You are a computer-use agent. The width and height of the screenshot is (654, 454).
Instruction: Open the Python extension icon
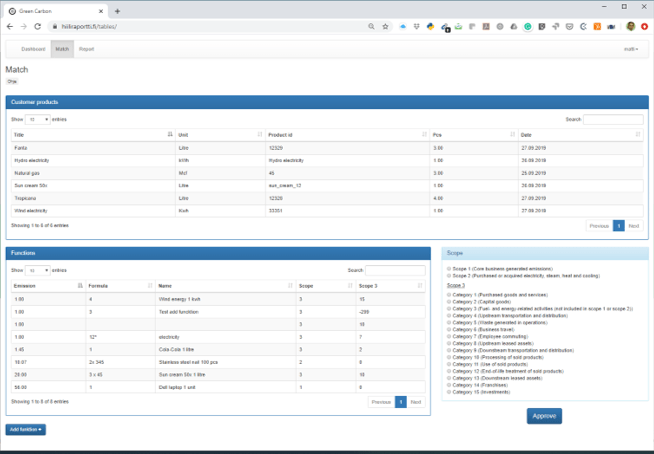pos(430,26)
